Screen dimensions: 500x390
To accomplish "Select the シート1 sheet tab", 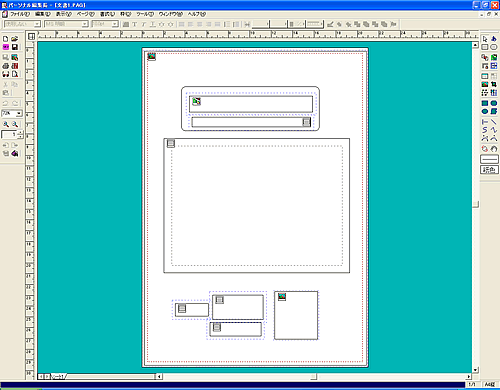I will tap(59, 377).
